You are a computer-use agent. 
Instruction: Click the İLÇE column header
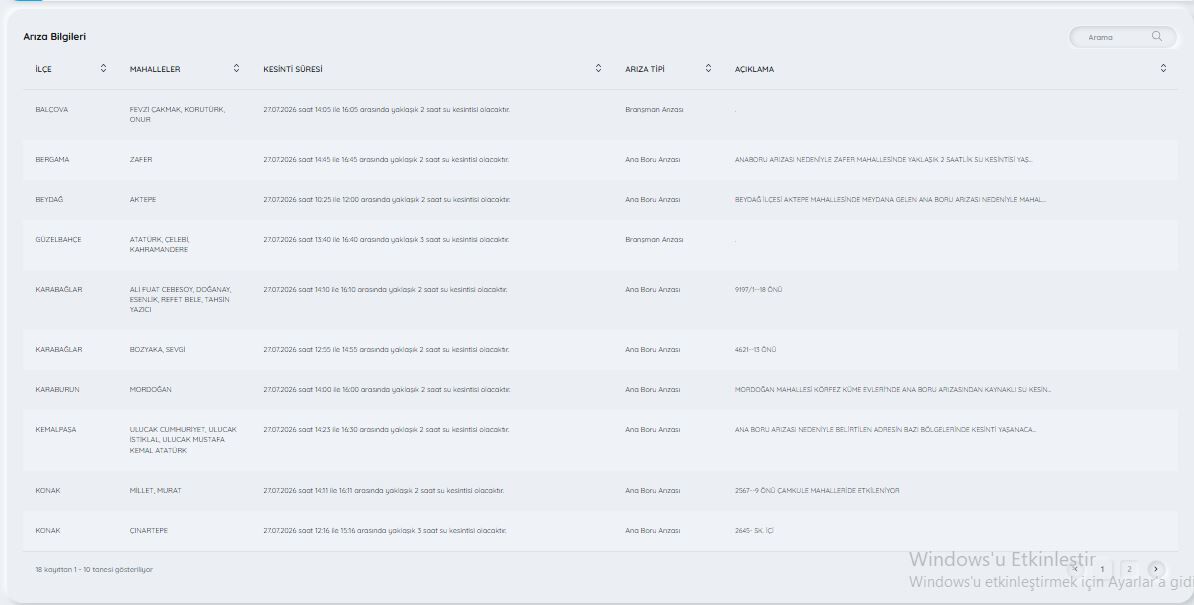(x=43, y=69)
